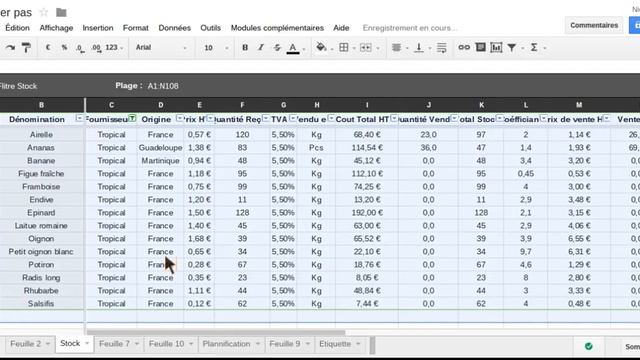Open the number format 123 dropdown
640x360 pixels.
[114, 47]
